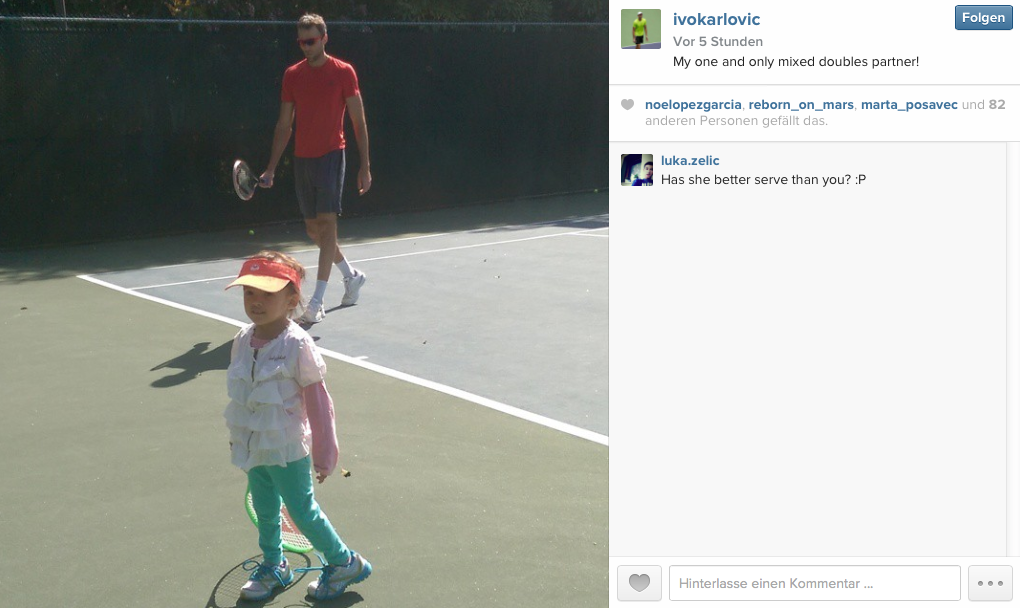
Task: Open luka.zelic avatar thumbnail
Action: [637, 170]
